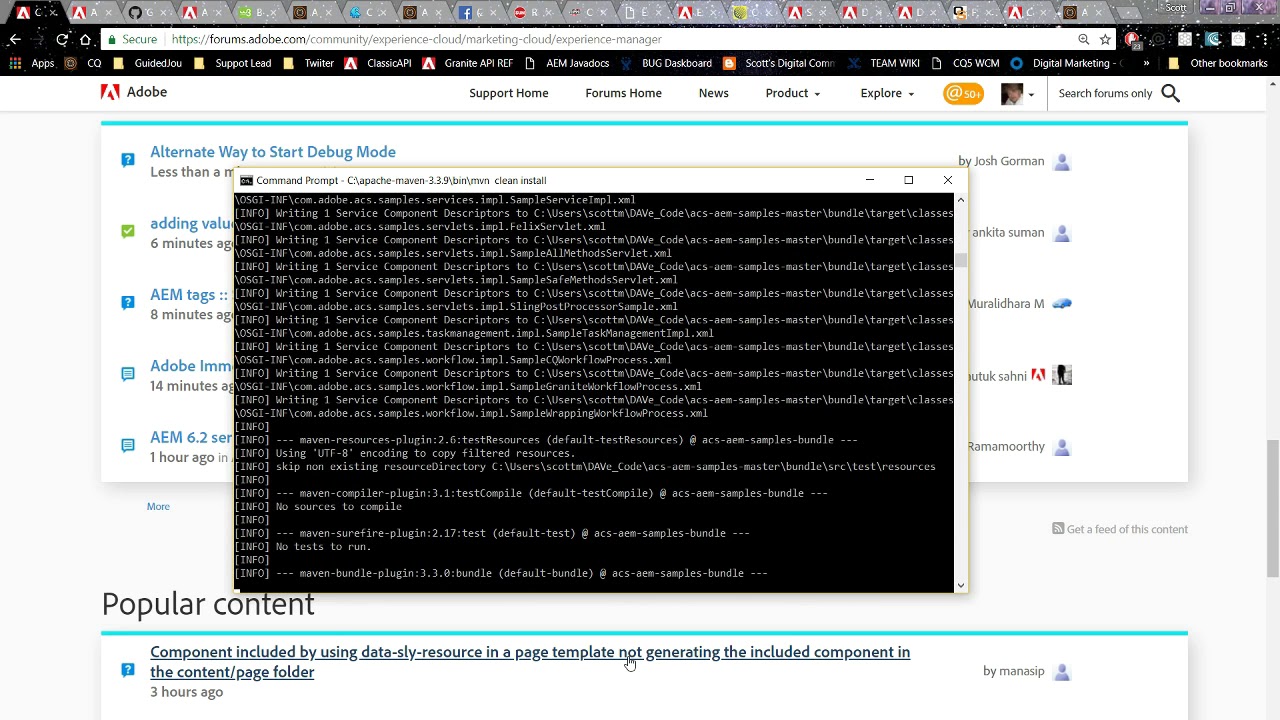Expand the Explore dropdown menu
This screenshot has height=720, width=1280.
pyautogui.click(x=887, y=93)
